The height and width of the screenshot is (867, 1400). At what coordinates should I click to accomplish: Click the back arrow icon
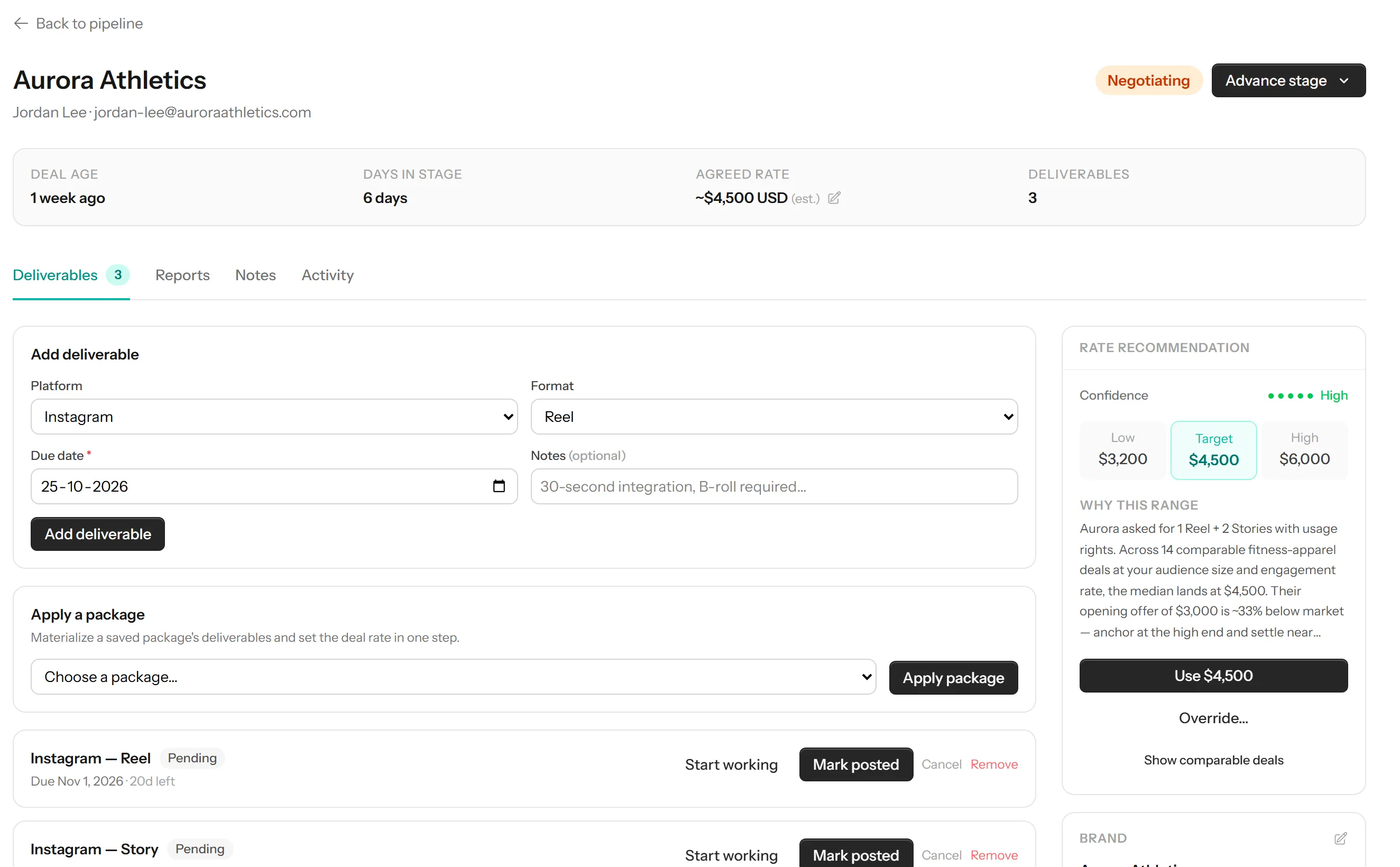pyautogui.click(x=21, y=23)
